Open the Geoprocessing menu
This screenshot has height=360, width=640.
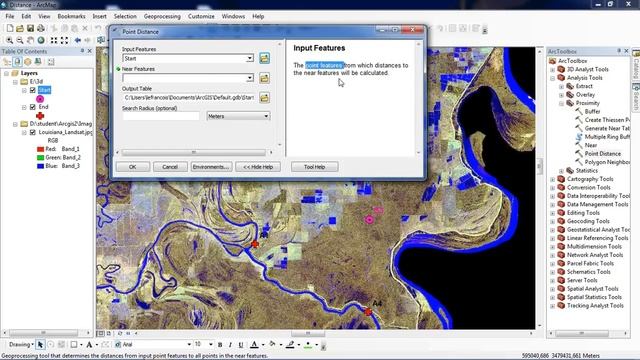(162, 16)
